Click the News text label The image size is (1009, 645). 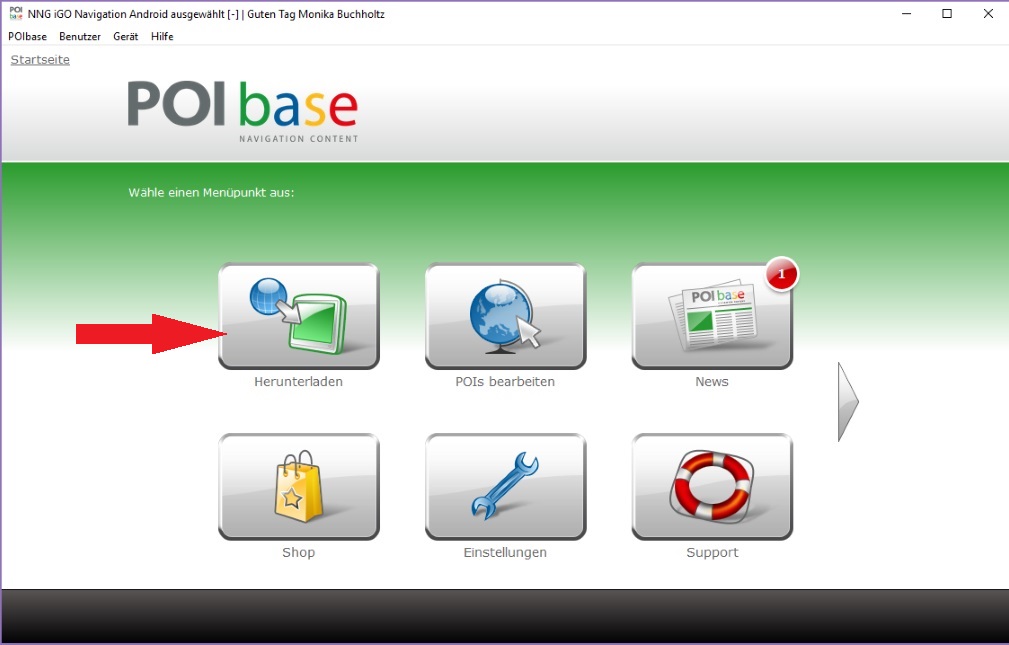click(x=712, y=382)
